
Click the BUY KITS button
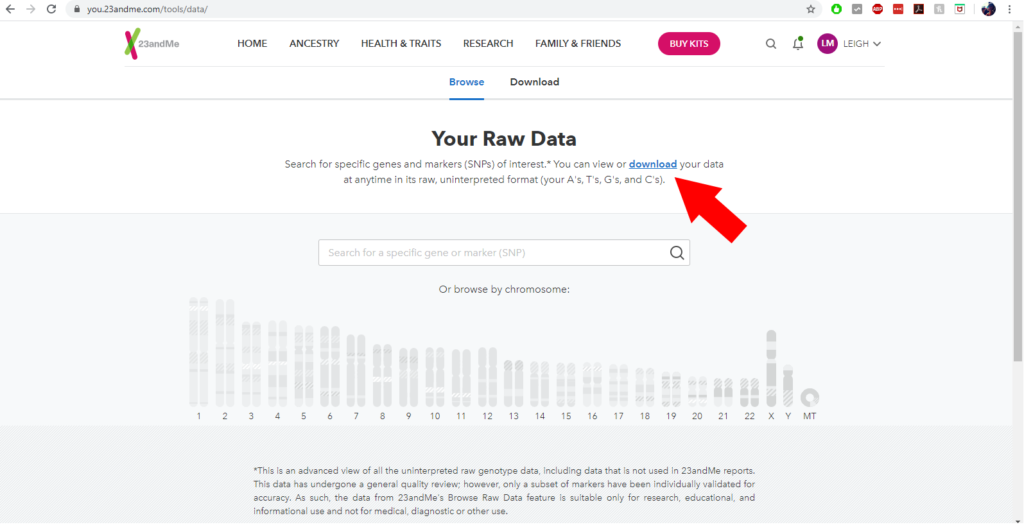pyautogui.click(x=689, y=44)
